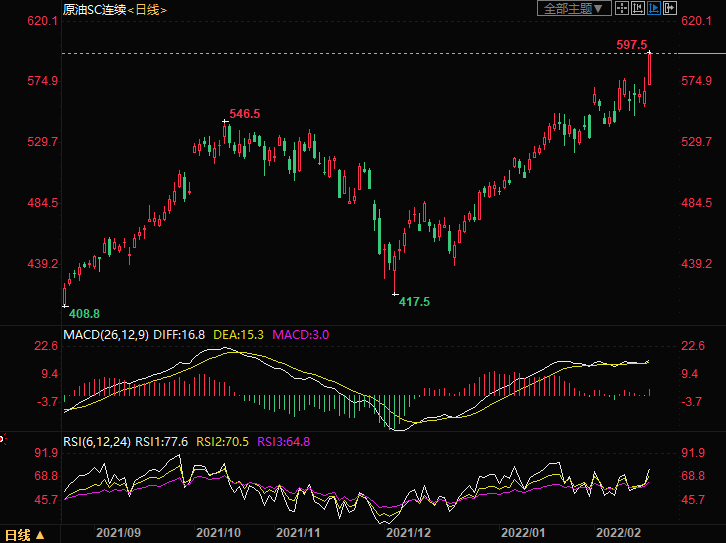
Task: Click the 417.5 low price label
Action: [x=414, y=301]
